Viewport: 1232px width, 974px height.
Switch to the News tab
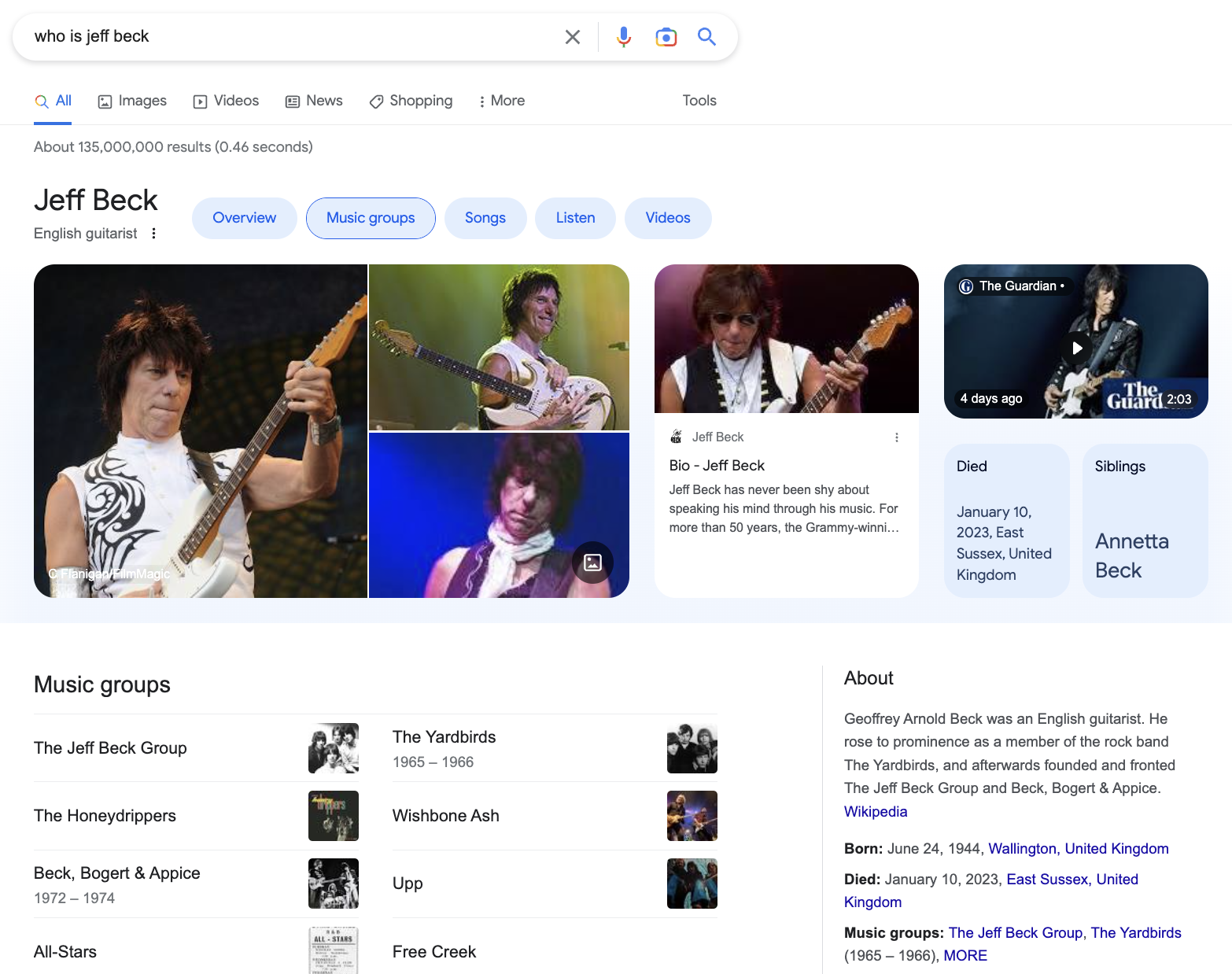tap(314, 101)
